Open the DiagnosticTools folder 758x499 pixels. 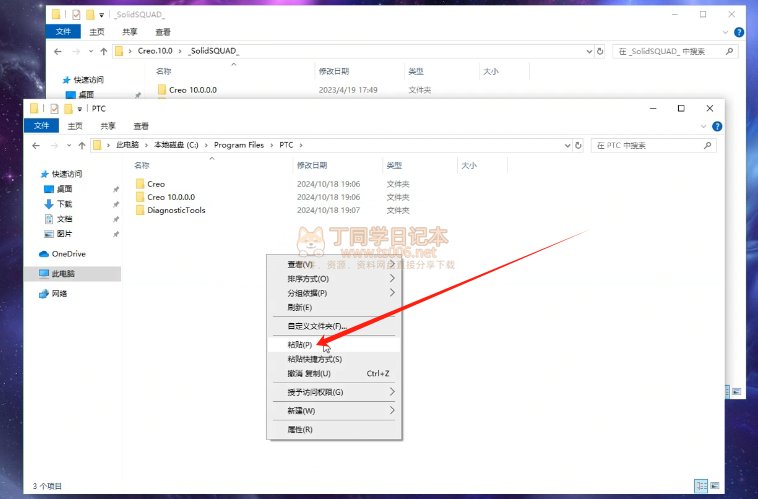[171, 210]
